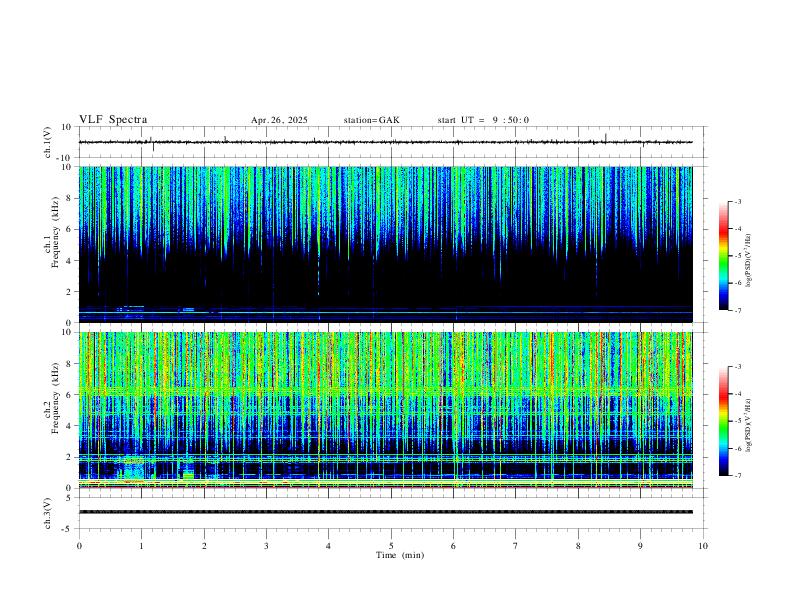Click the 'station=GAK' label
Viewport: 792px width, 612px height.
click(372, 120)
